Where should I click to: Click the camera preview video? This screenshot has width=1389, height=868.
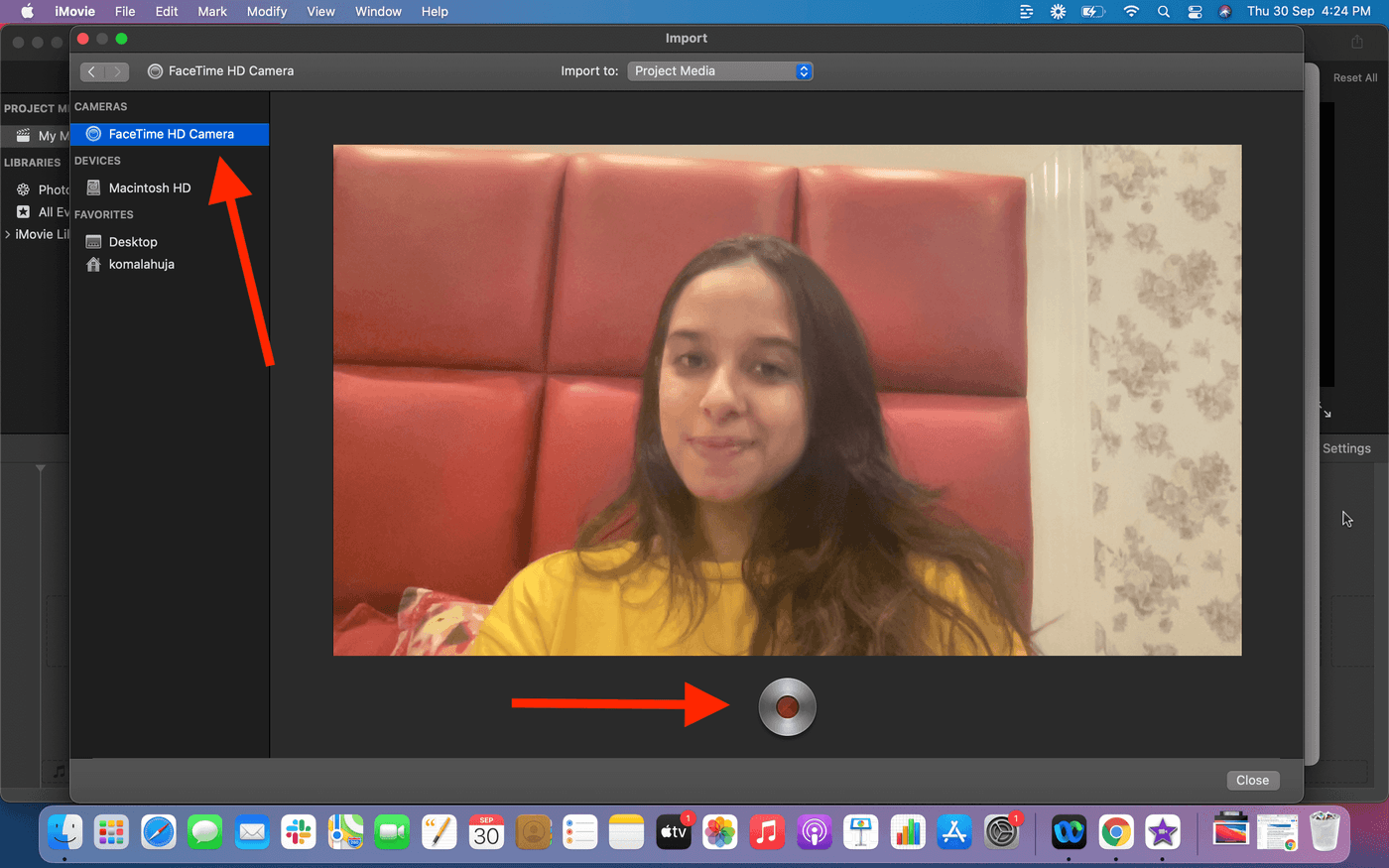pyautogui.click(x=787, y=400)
